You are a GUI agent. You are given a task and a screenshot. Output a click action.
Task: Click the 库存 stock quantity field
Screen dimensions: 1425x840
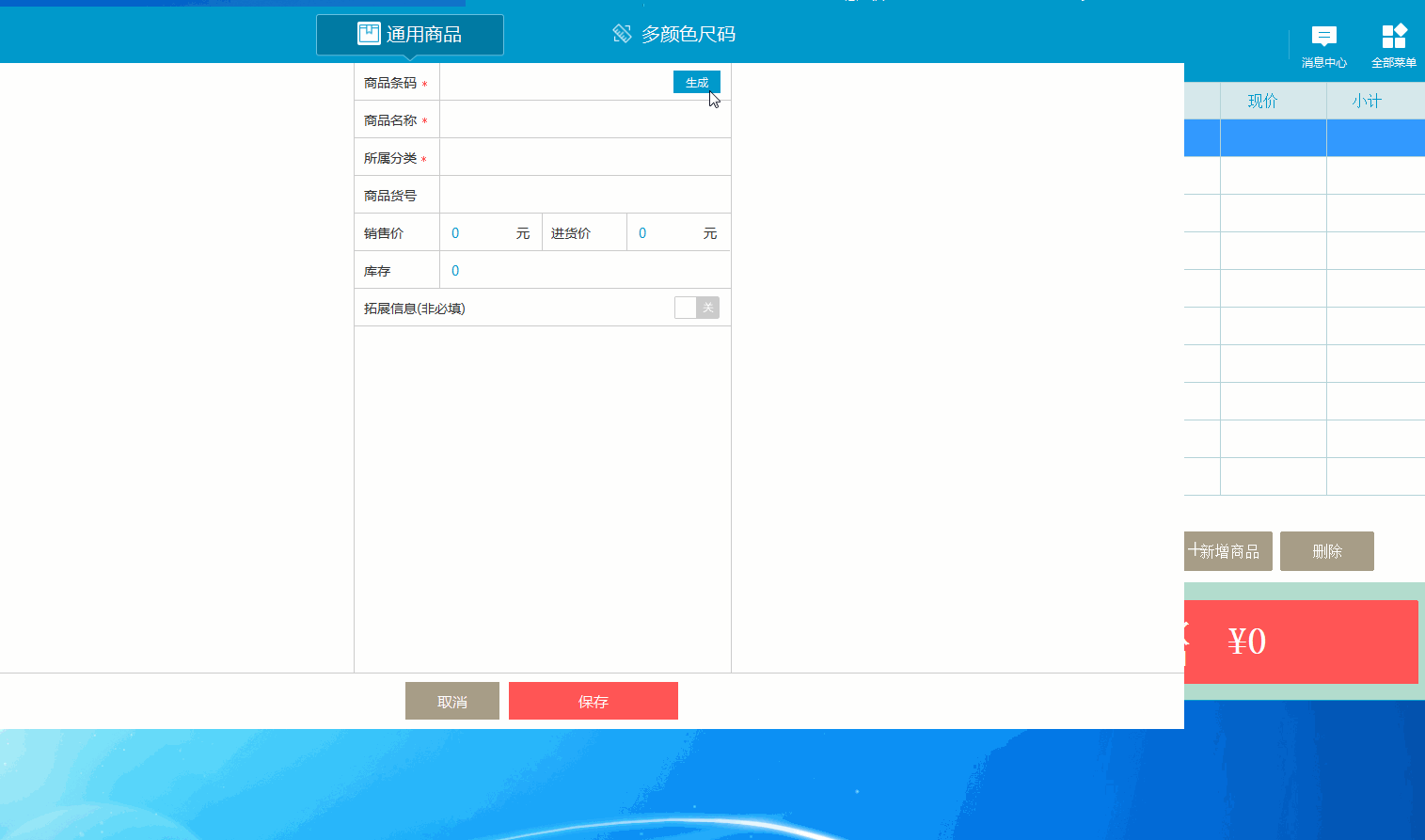tap(584, 270)
